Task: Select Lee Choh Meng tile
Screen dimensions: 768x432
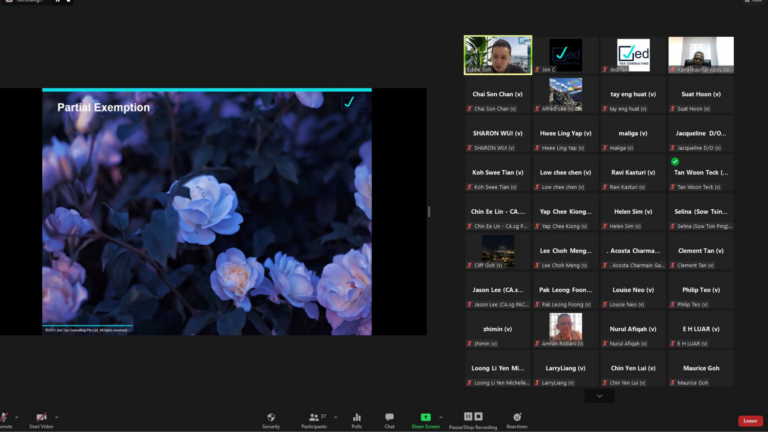Action: [x=565, y=251]
